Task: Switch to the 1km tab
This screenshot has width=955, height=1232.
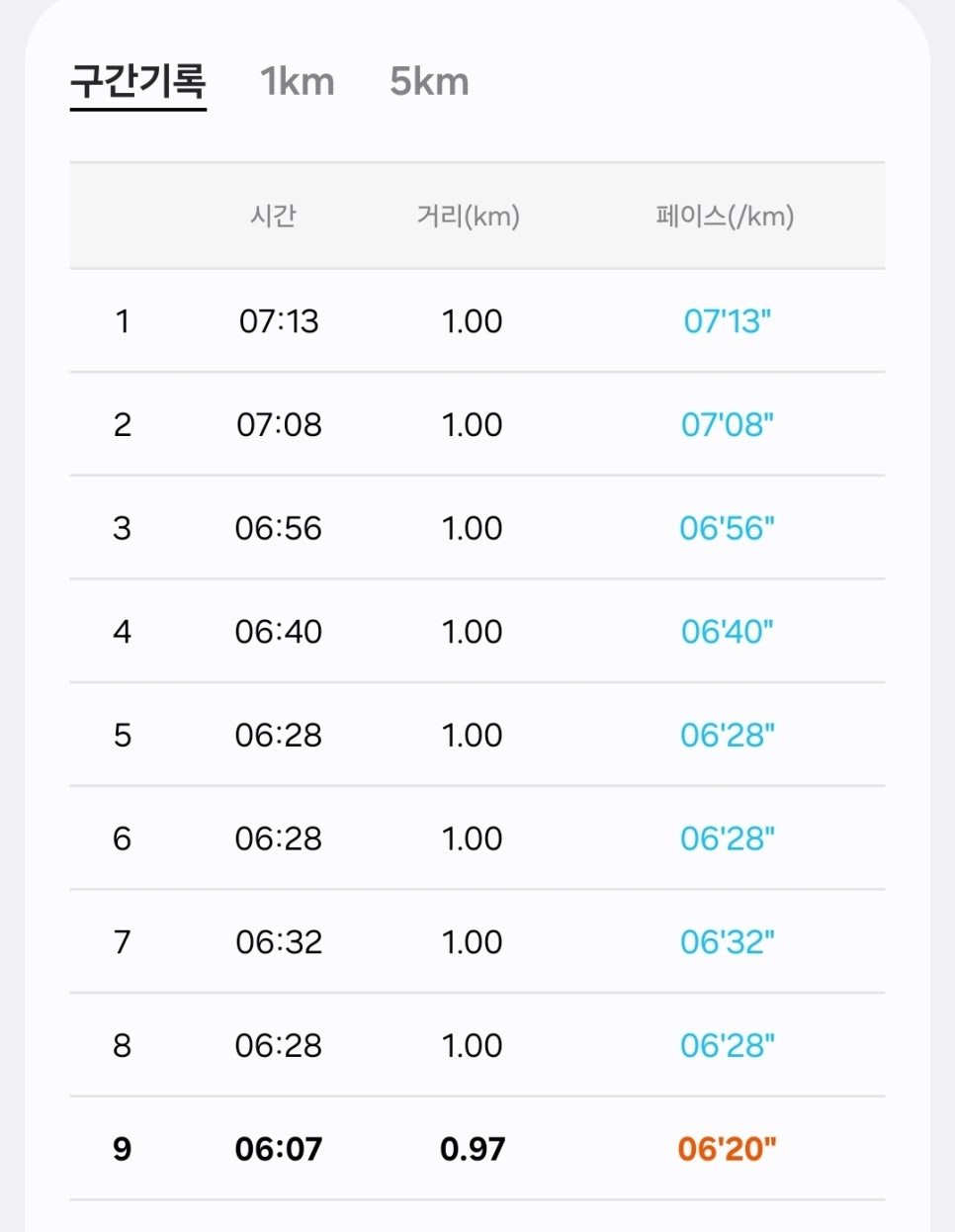Action: coord(298,81)
